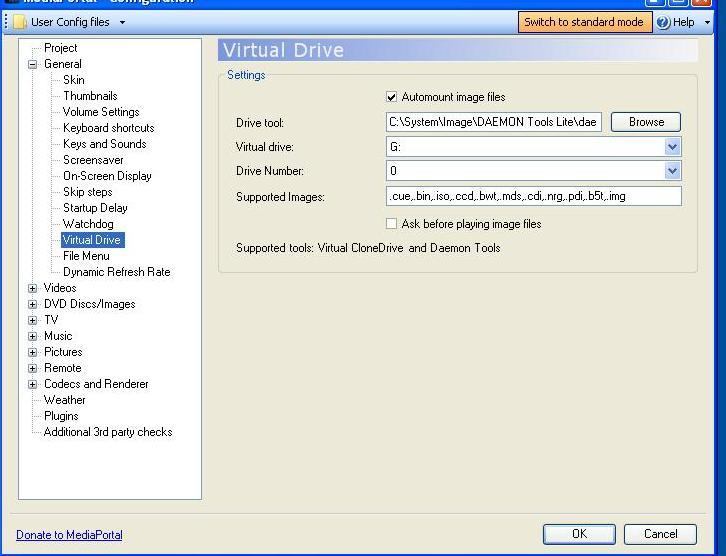
Task: Select Project in the tree
Action: pyautogui.click(x=61, y=48)
